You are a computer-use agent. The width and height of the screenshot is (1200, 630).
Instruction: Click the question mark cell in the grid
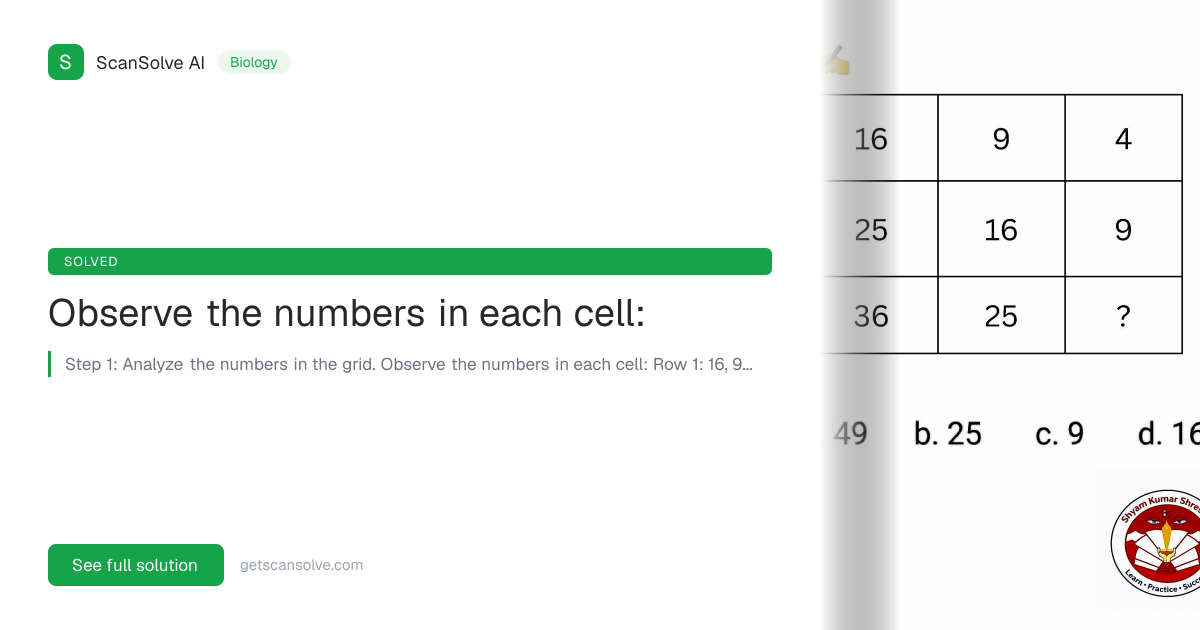tap(1124, 315)
